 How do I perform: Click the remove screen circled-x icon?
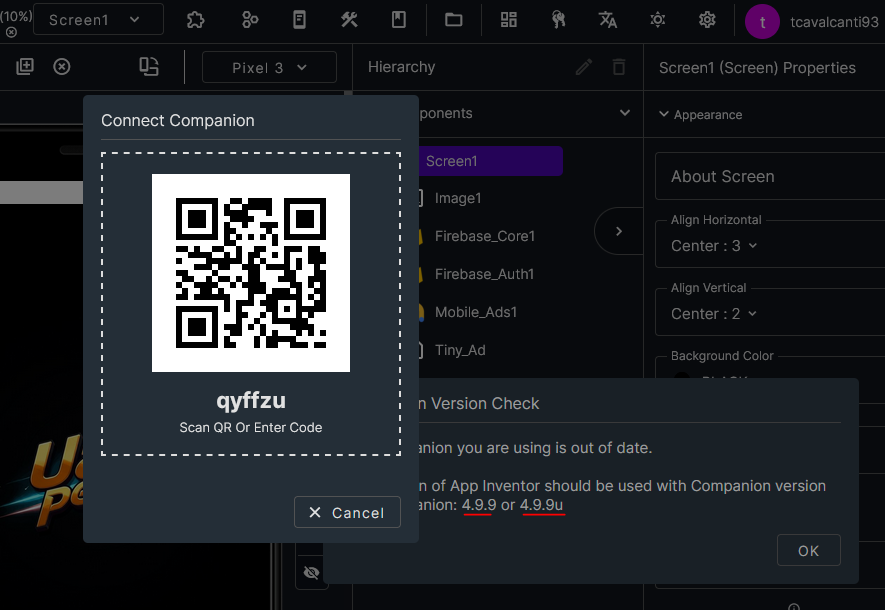coord(62,67)
